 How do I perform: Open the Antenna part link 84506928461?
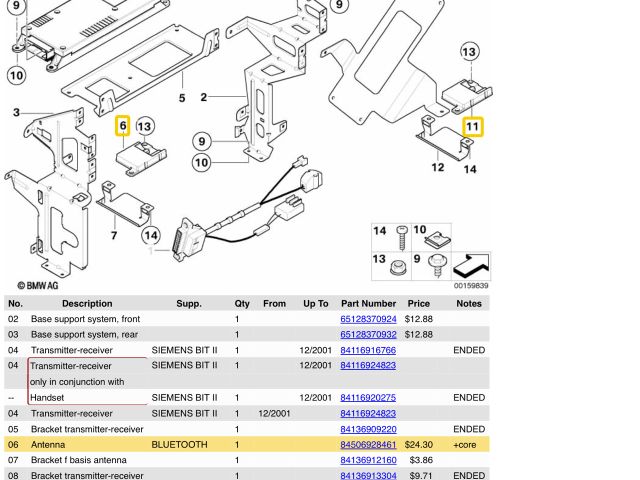[x=368, y=445]
